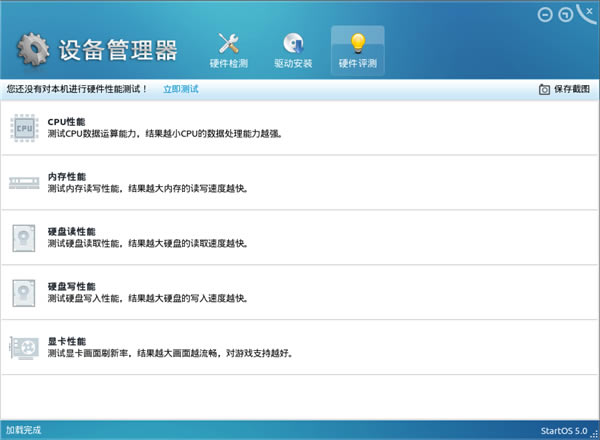The width and height of the screenshot is (600, 440).
Task: Close the window with the X button
Action: click(x=589, y=13)
